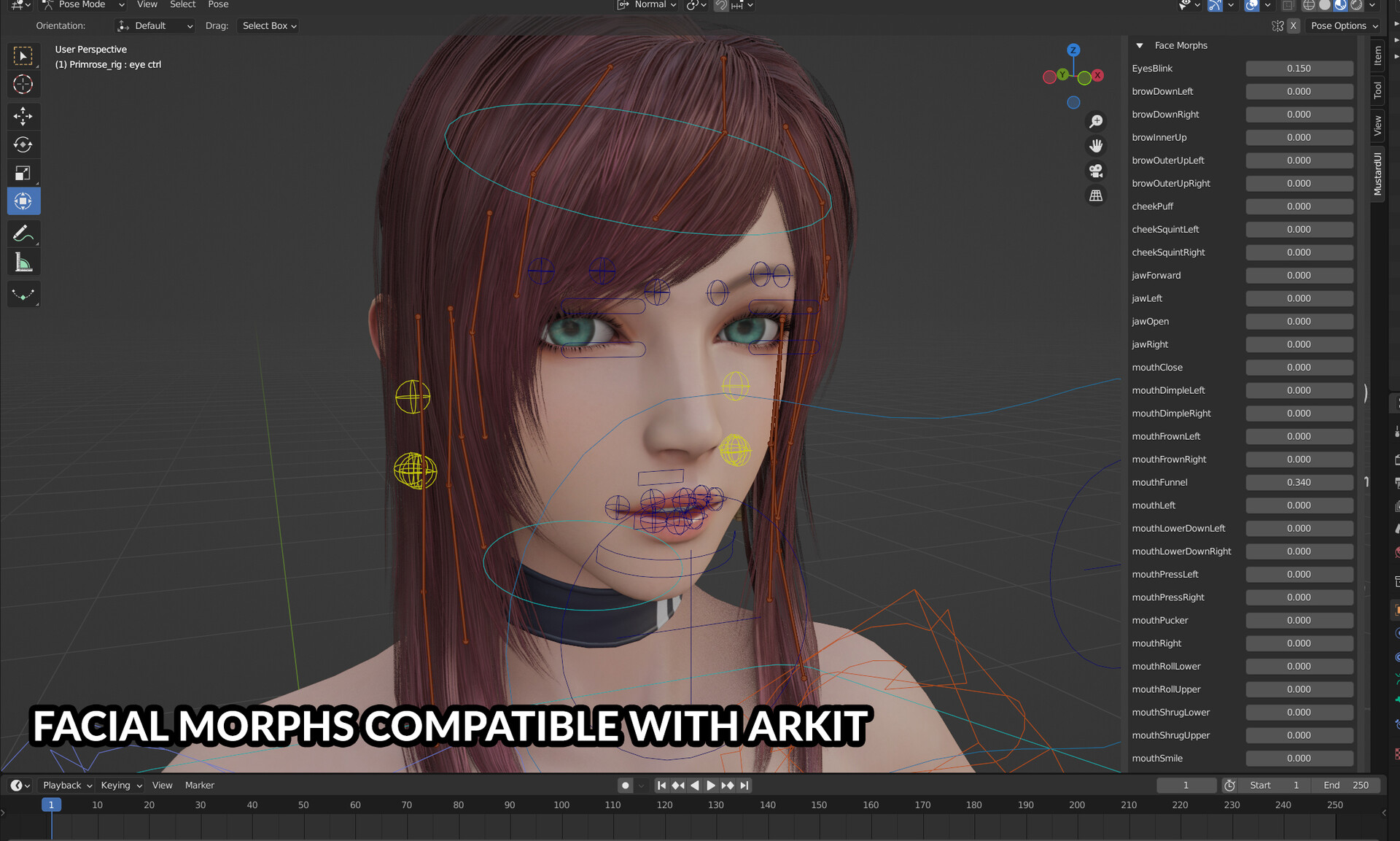Toggle X-axis mirror for pose
Image resolution: width=1400 pixels, height=841 pixels.
[x=1293, y=26]
